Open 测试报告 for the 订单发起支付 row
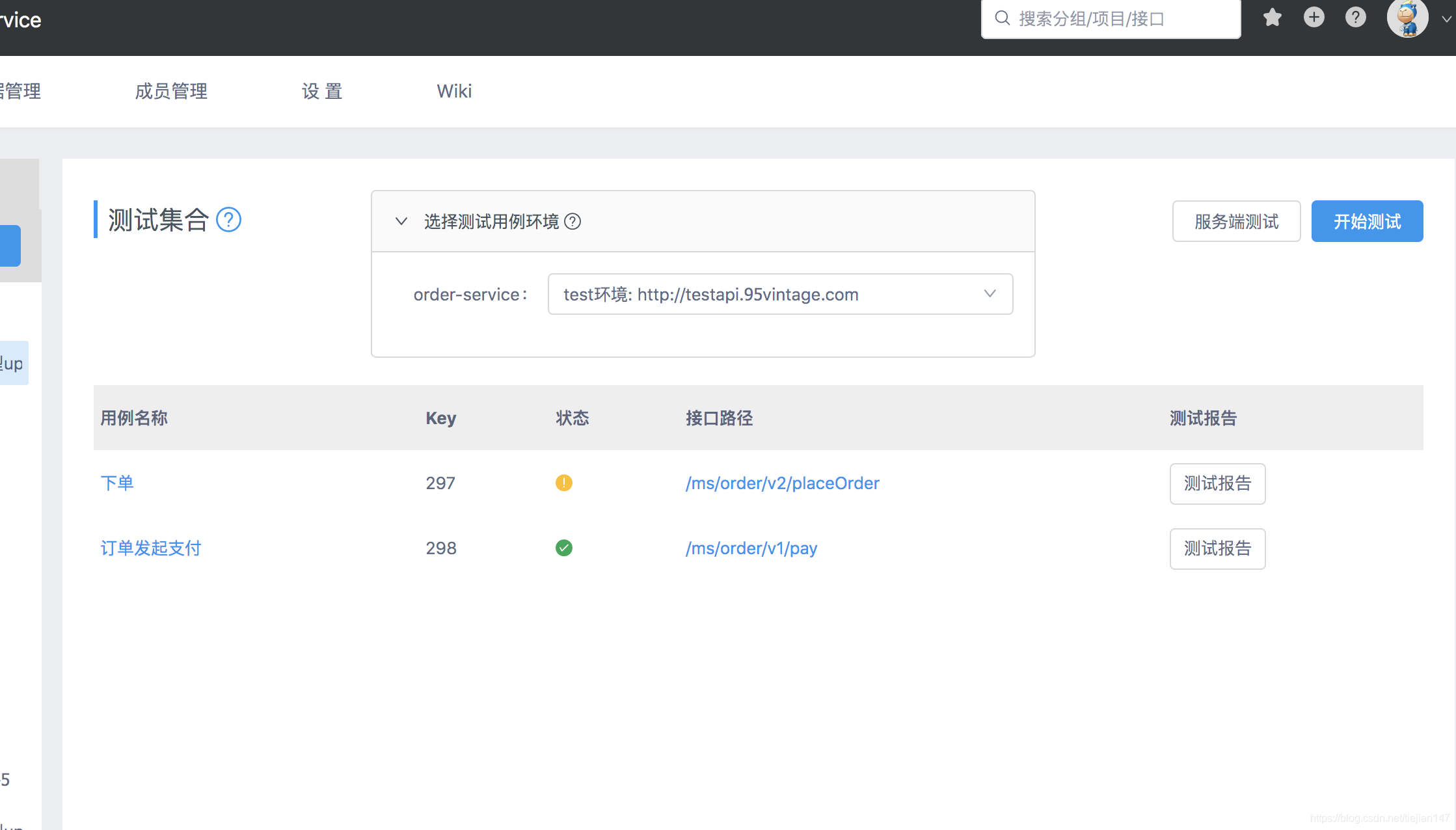Screen dimensions: 1456x830 click(1217, 548)
